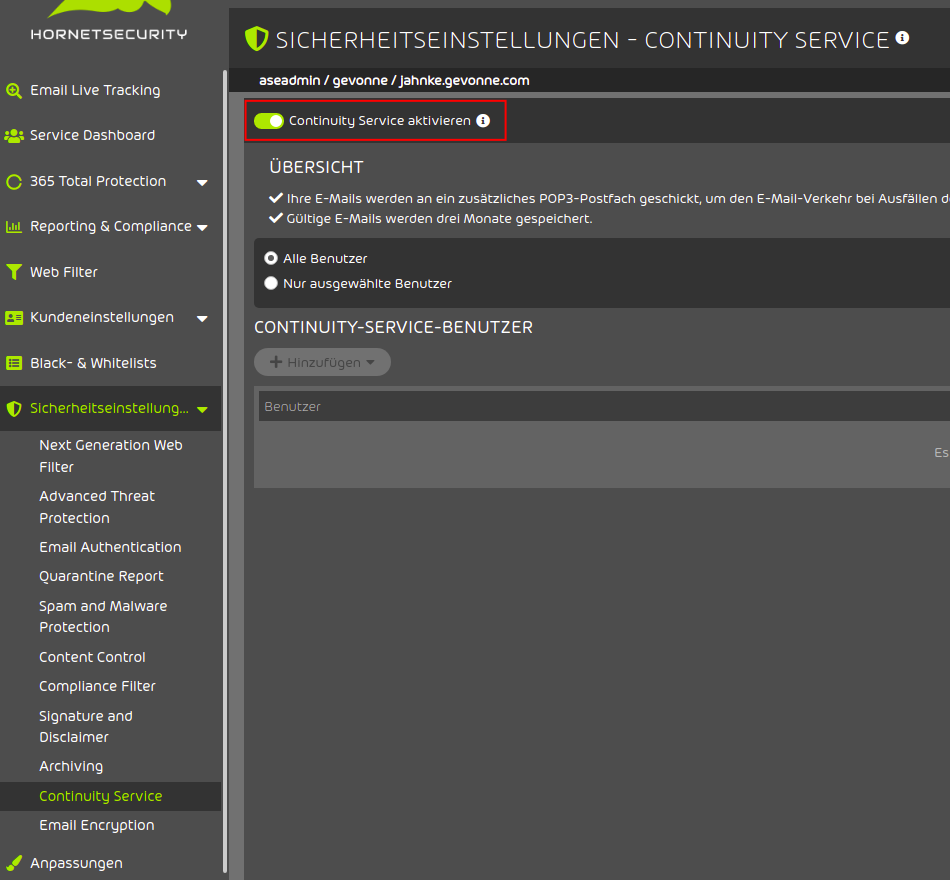The height and width of the screenshot is (880, 950).
Task: Expand the Kundeneinstellungen submenu arrow
Action: click(202, 319)
